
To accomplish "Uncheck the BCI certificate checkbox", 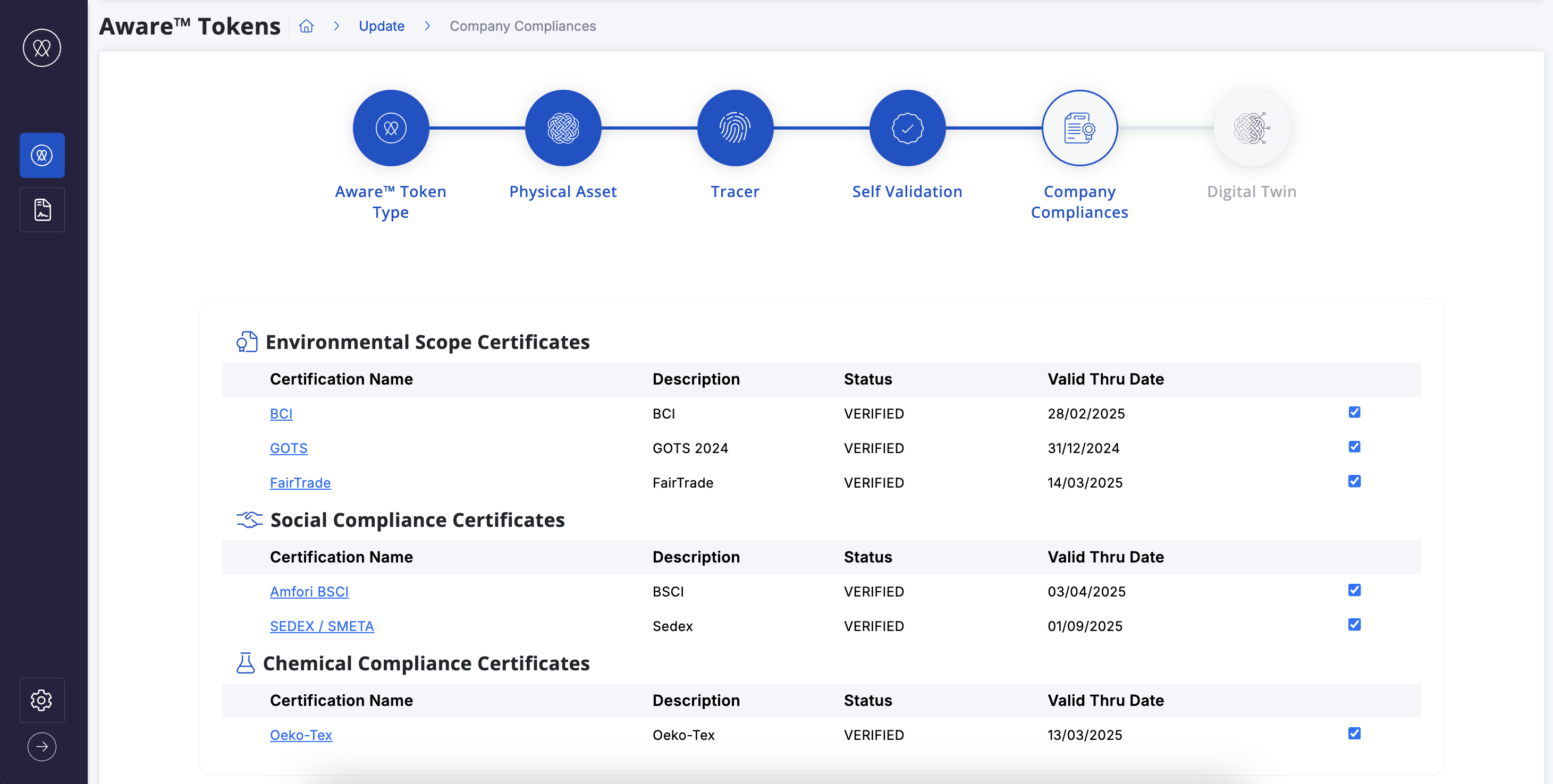I will tap(1354, 412).
